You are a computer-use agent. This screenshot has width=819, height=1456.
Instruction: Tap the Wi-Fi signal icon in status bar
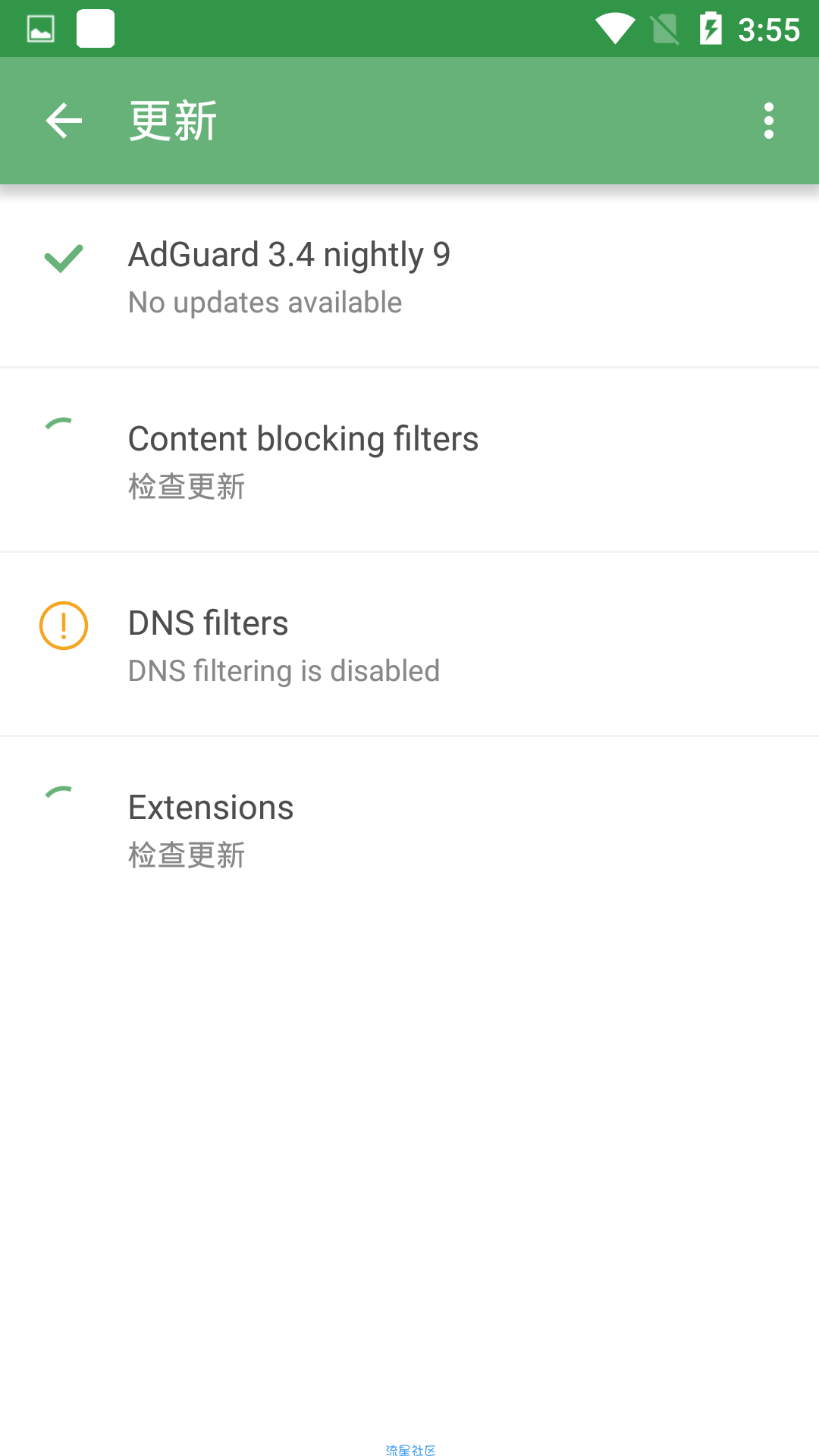pyautogui.click(x=615, y=30)
